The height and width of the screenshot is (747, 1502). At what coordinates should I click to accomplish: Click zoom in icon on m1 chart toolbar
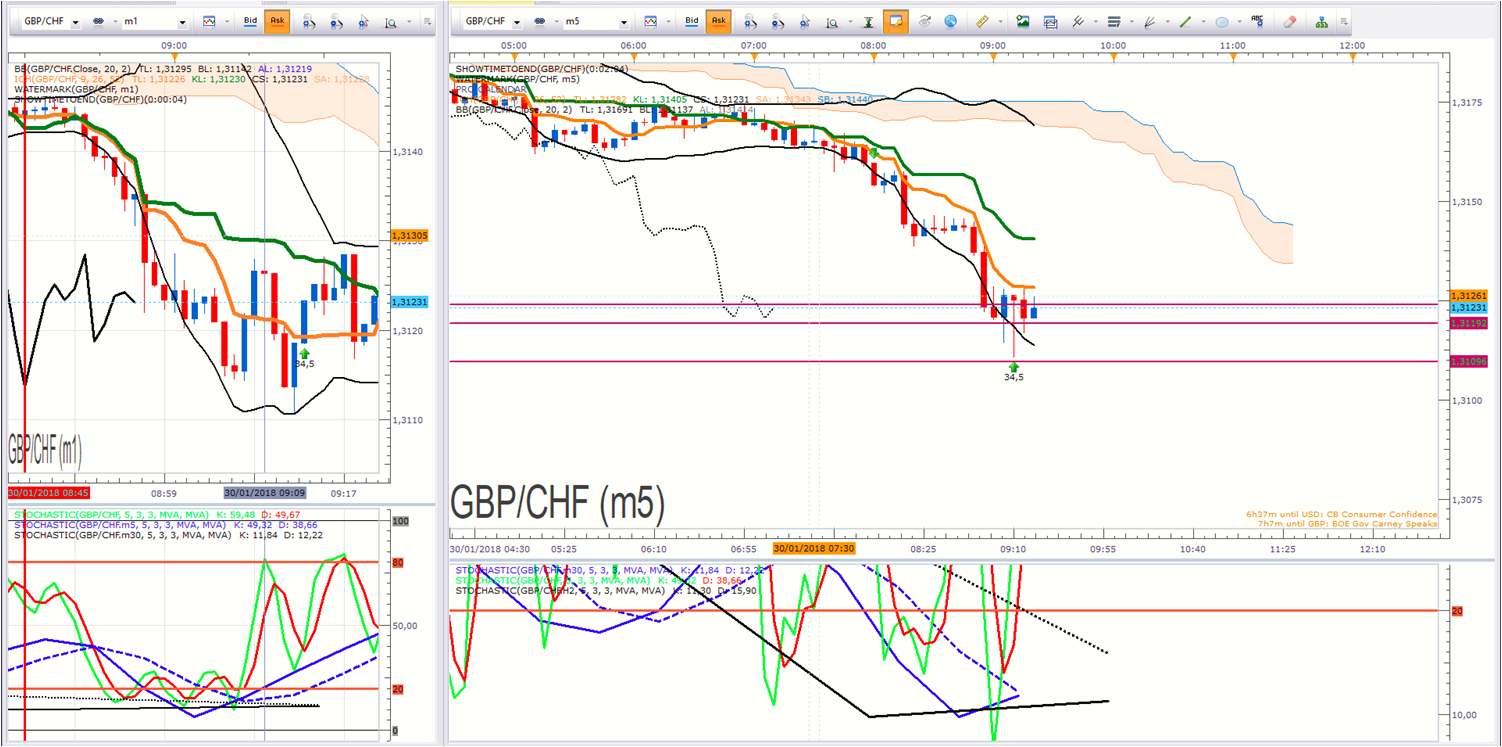click(x=309, y=22)
